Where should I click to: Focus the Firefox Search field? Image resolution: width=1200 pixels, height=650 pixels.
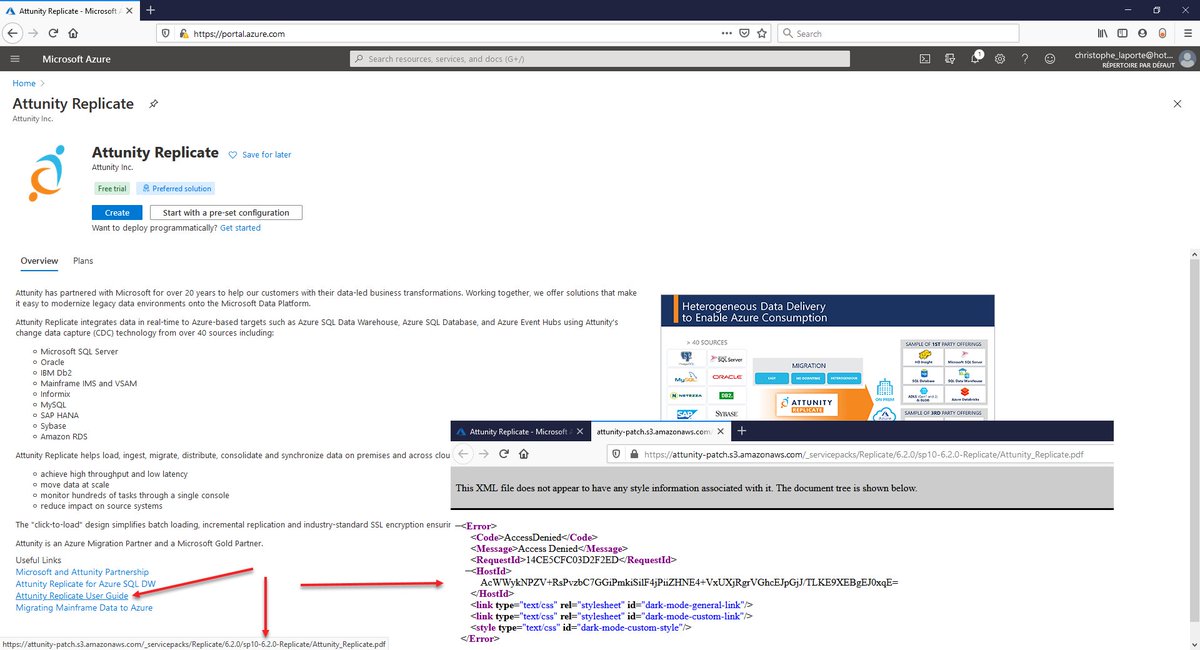(900, 33)
